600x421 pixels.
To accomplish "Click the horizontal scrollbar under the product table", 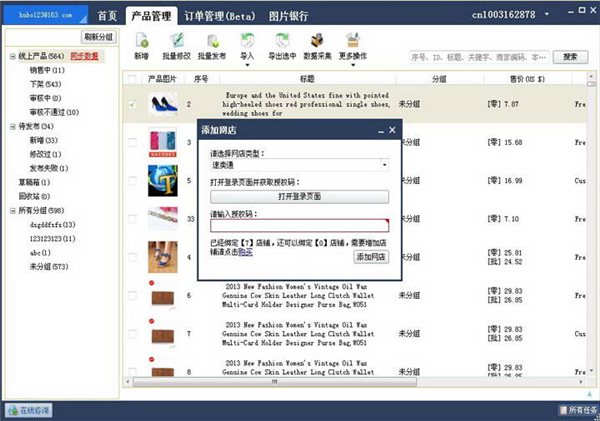I will coord(274,382).
